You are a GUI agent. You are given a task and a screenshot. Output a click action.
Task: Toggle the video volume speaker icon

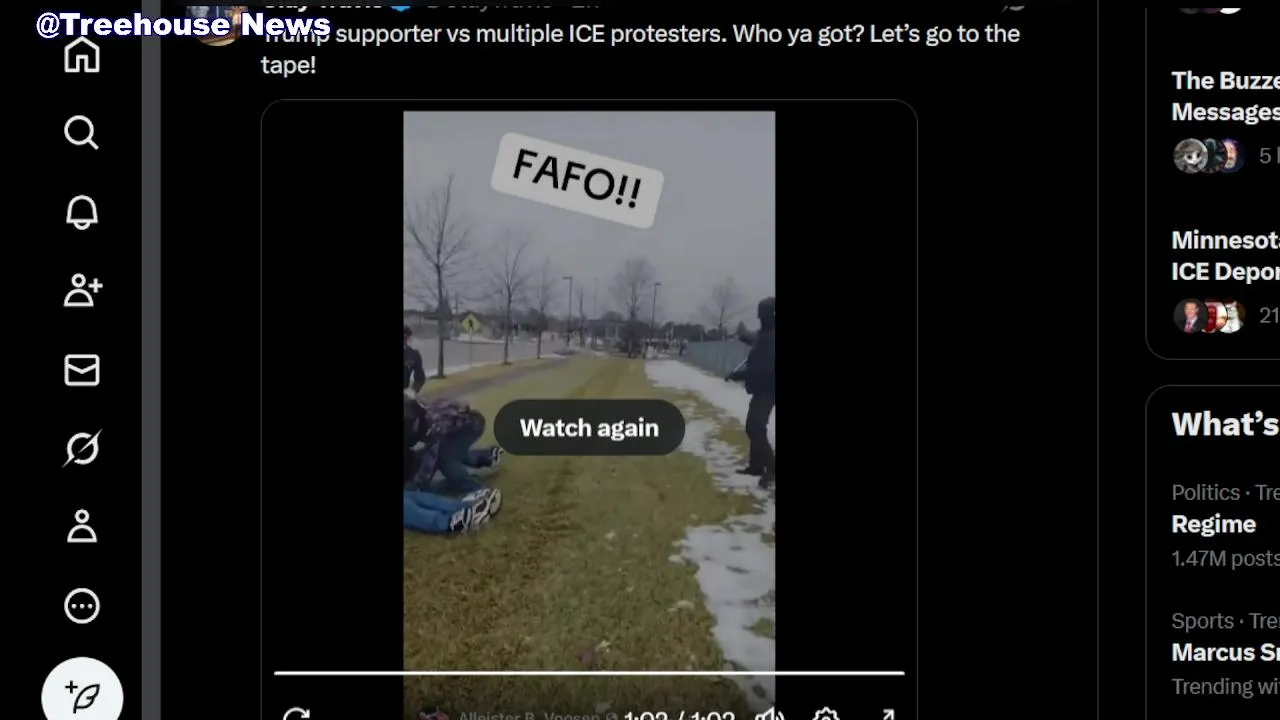(769, 714)
